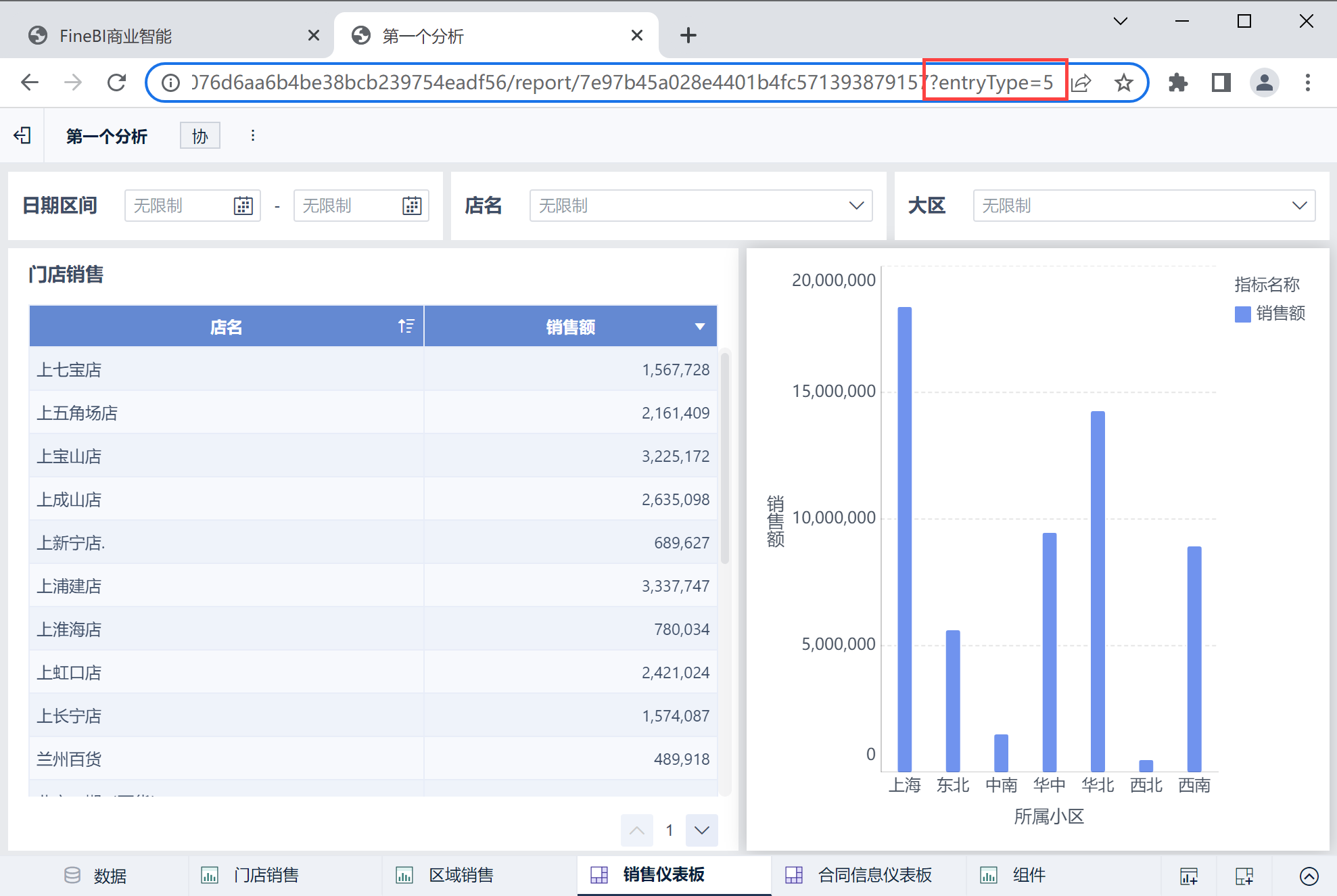Bookmark this page with star icon
This screenshot has height=896, width=1337.
coord(1123,82)
